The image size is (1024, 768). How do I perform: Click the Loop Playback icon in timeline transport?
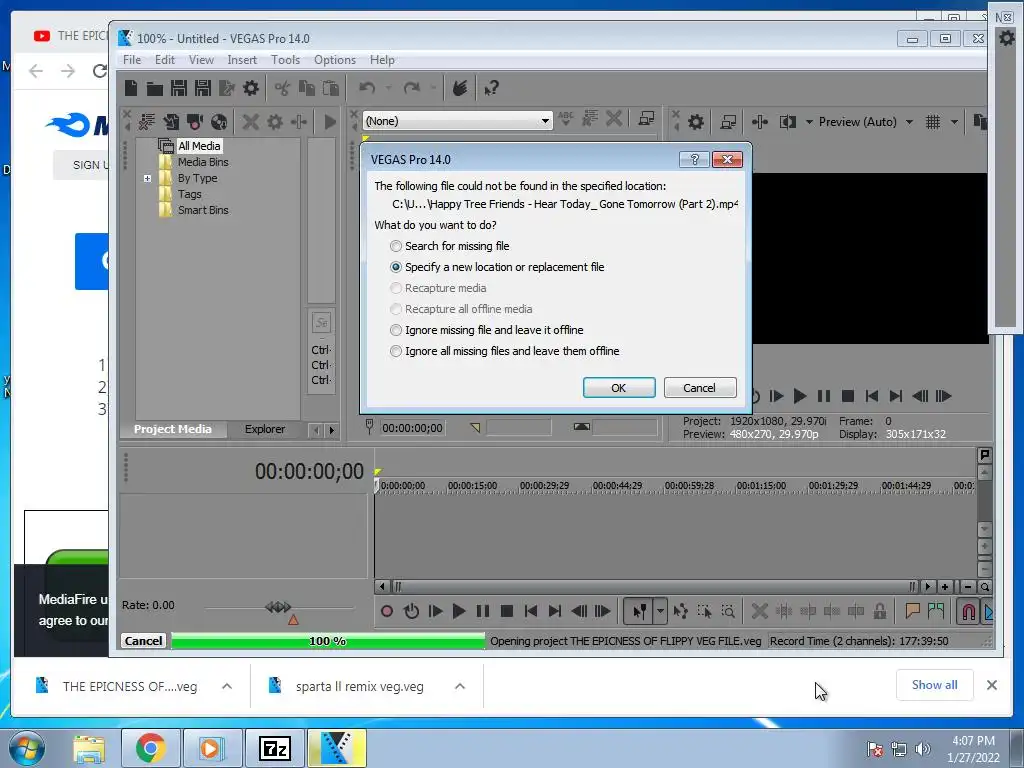click(411, 611)
